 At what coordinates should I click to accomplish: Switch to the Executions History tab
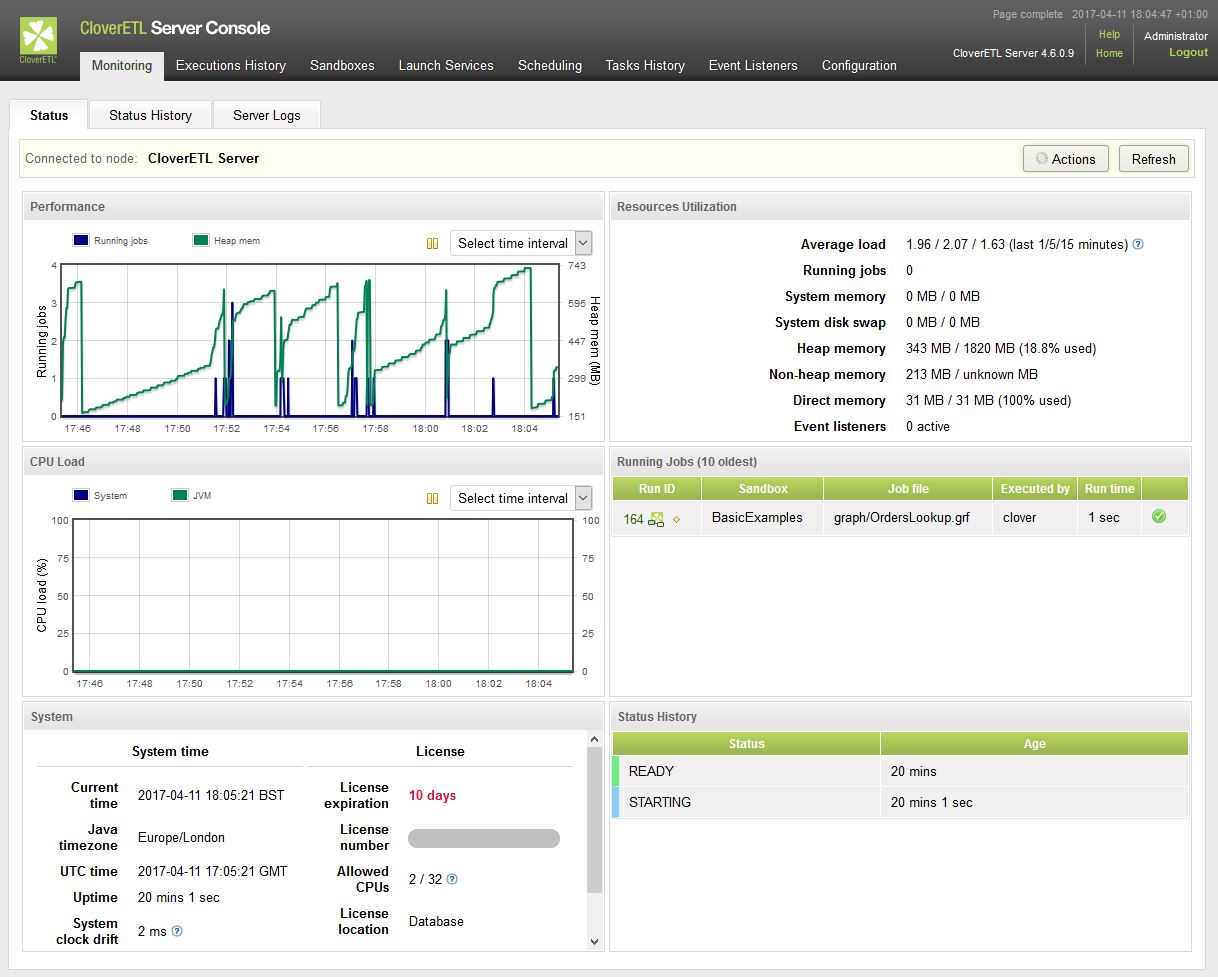point(231,66)
